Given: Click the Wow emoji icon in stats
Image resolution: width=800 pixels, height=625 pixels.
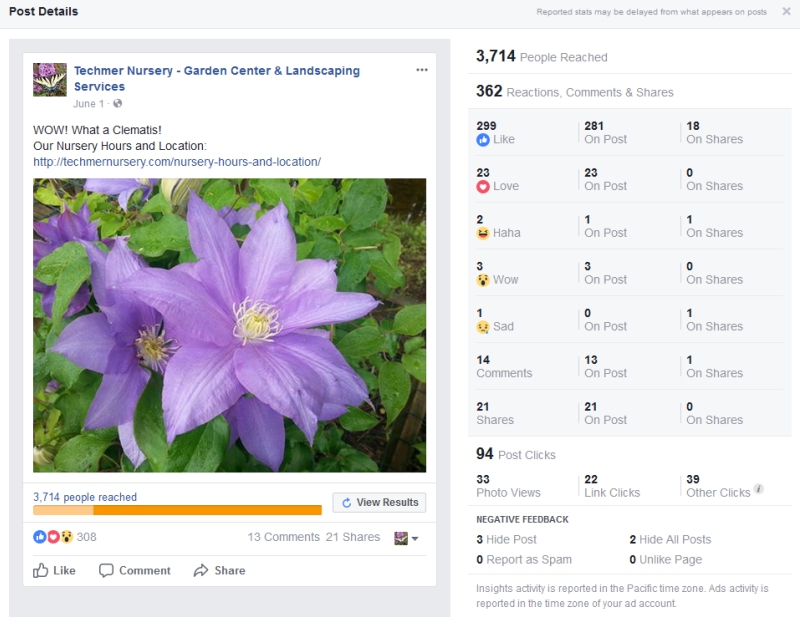Looking at the screenshot, I should pos(483,280).
